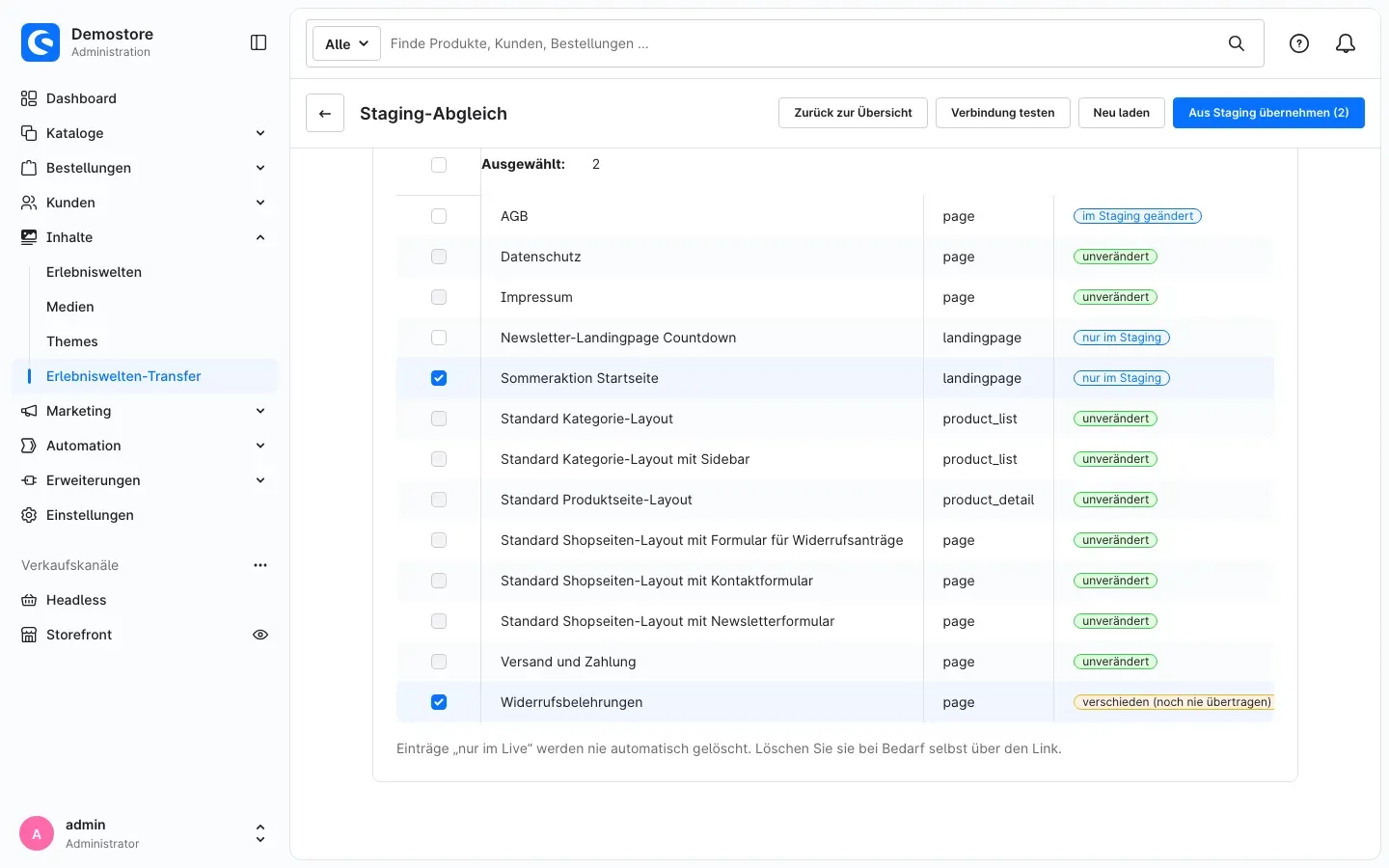Open sales channels options (three dots)

[x=260, y=565]
